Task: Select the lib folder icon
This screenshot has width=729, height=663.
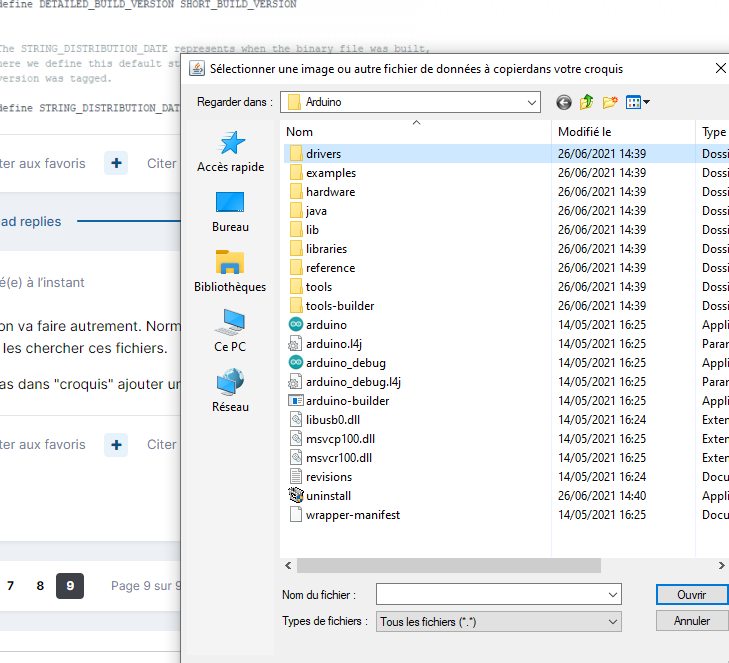Action: (x=296, y=230)
